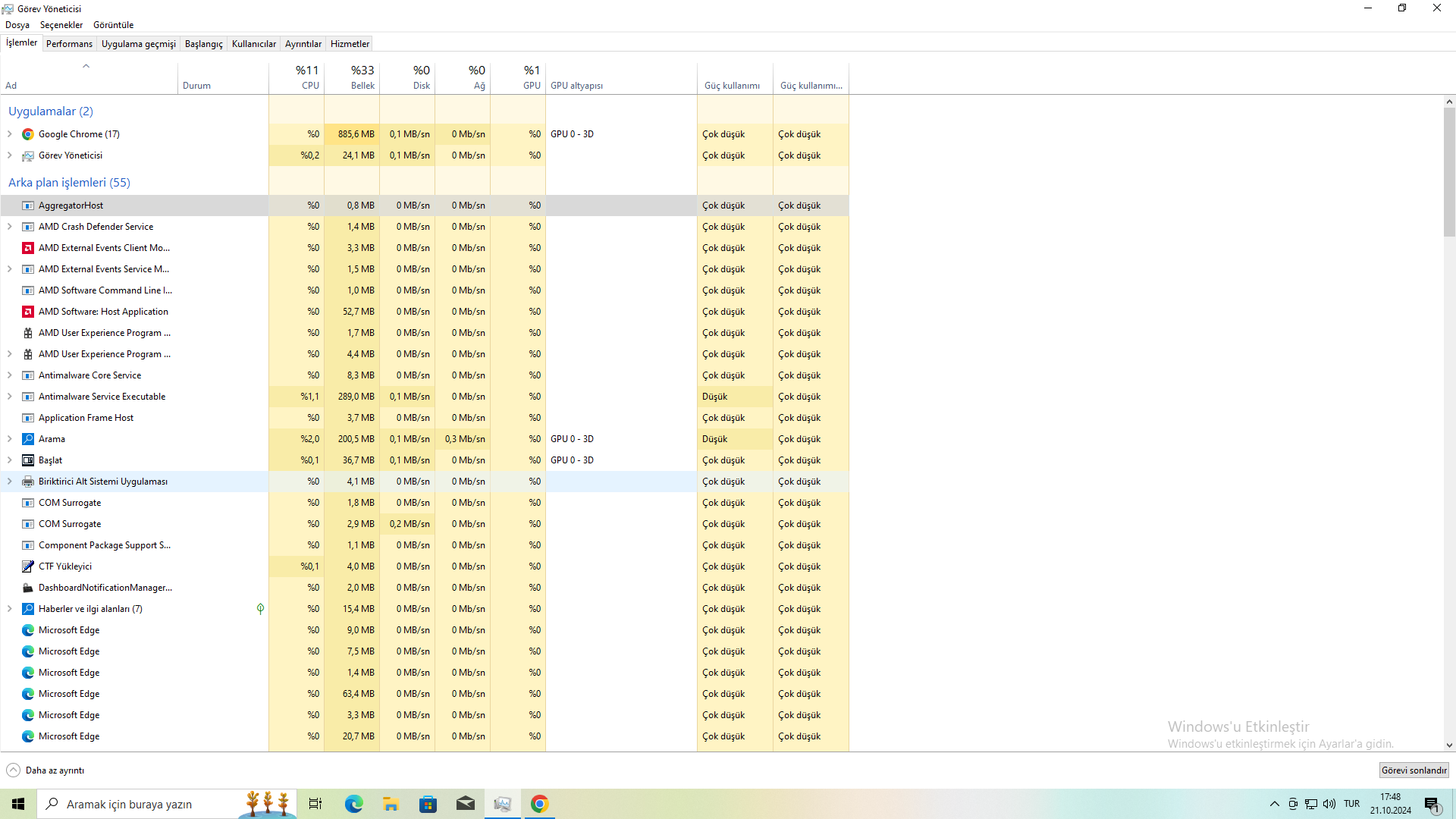
Task: Open Task View from the taskbar
Action: click(x=315, y=804)
